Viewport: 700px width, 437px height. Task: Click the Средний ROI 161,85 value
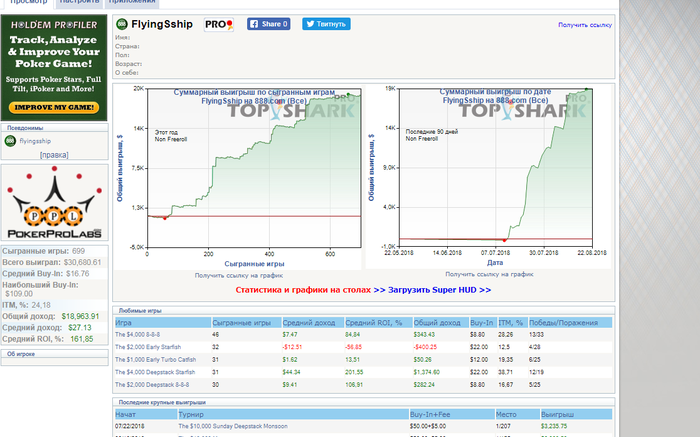pos(82,339)
